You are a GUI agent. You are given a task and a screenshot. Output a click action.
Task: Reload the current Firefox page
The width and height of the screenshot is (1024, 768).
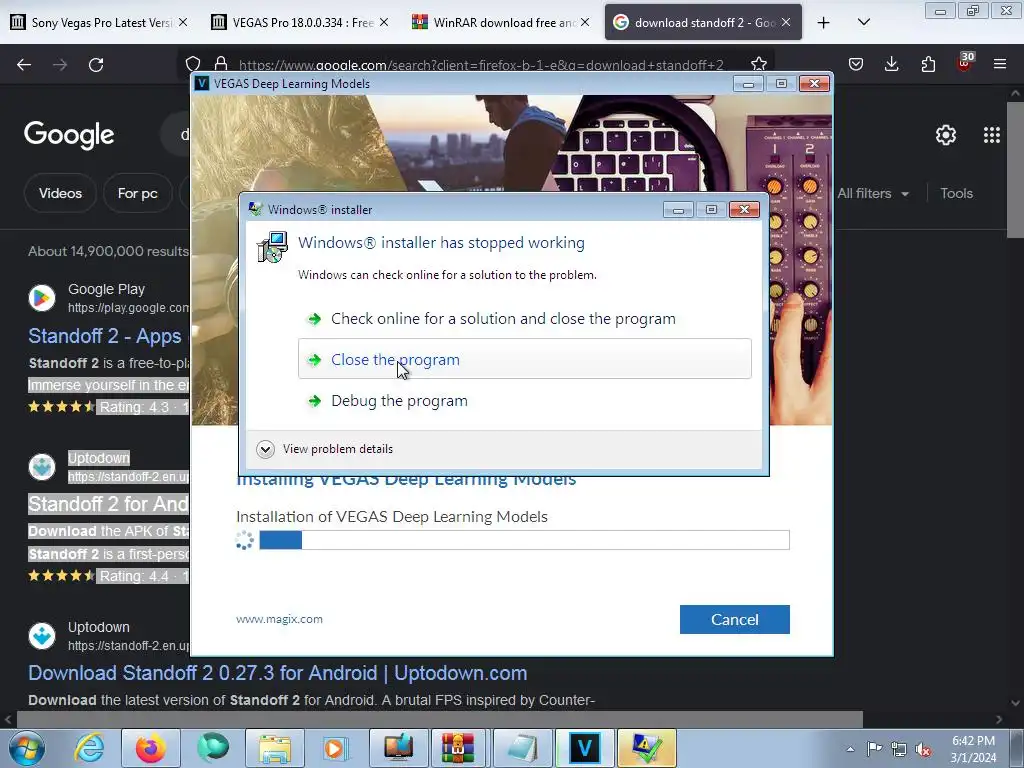(96, 65)
